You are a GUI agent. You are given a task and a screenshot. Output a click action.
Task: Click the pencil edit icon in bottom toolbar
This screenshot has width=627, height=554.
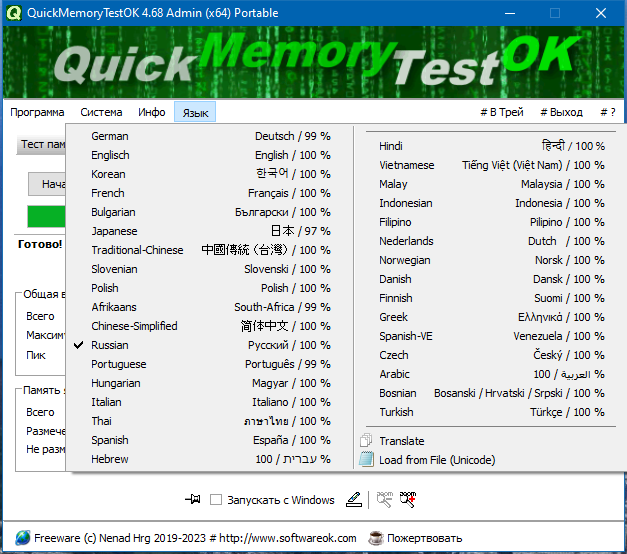[354, 499]
